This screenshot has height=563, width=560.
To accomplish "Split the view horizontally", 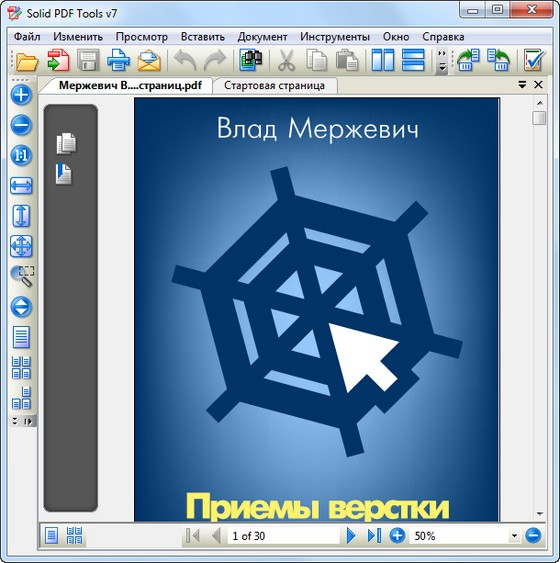I will point(413,60).
